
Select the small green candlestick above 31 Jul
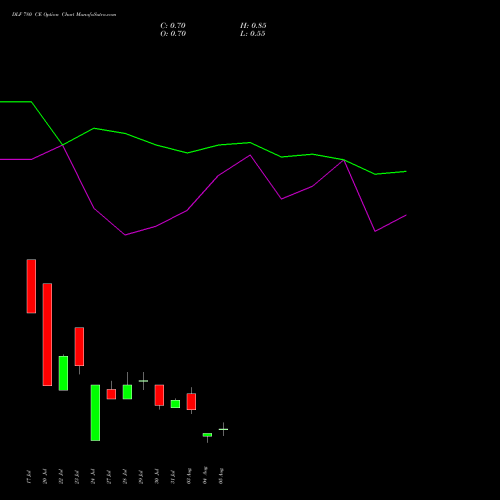pyautogui.click(x=175, y=404)
